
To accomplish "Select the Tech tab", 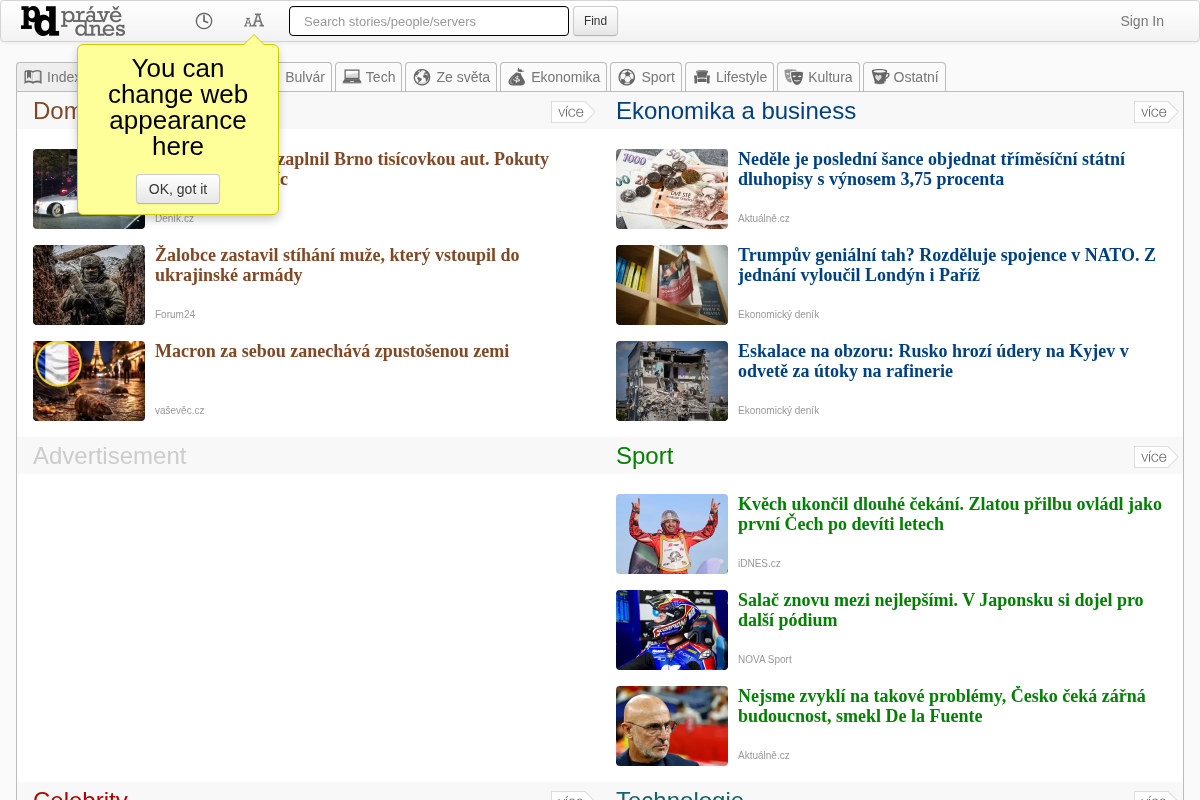I will (x=368, y=77).
